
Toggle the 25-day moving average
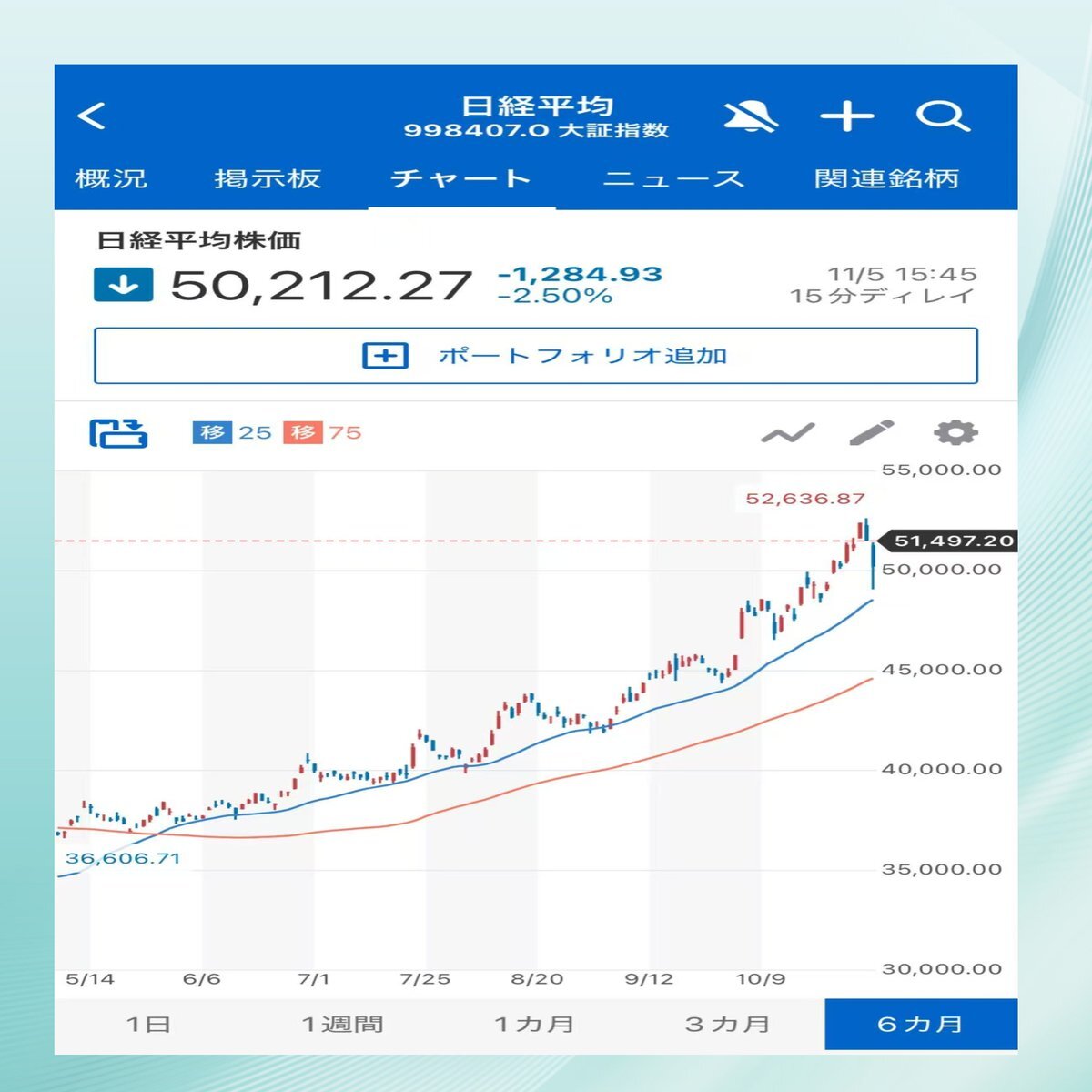233,432
